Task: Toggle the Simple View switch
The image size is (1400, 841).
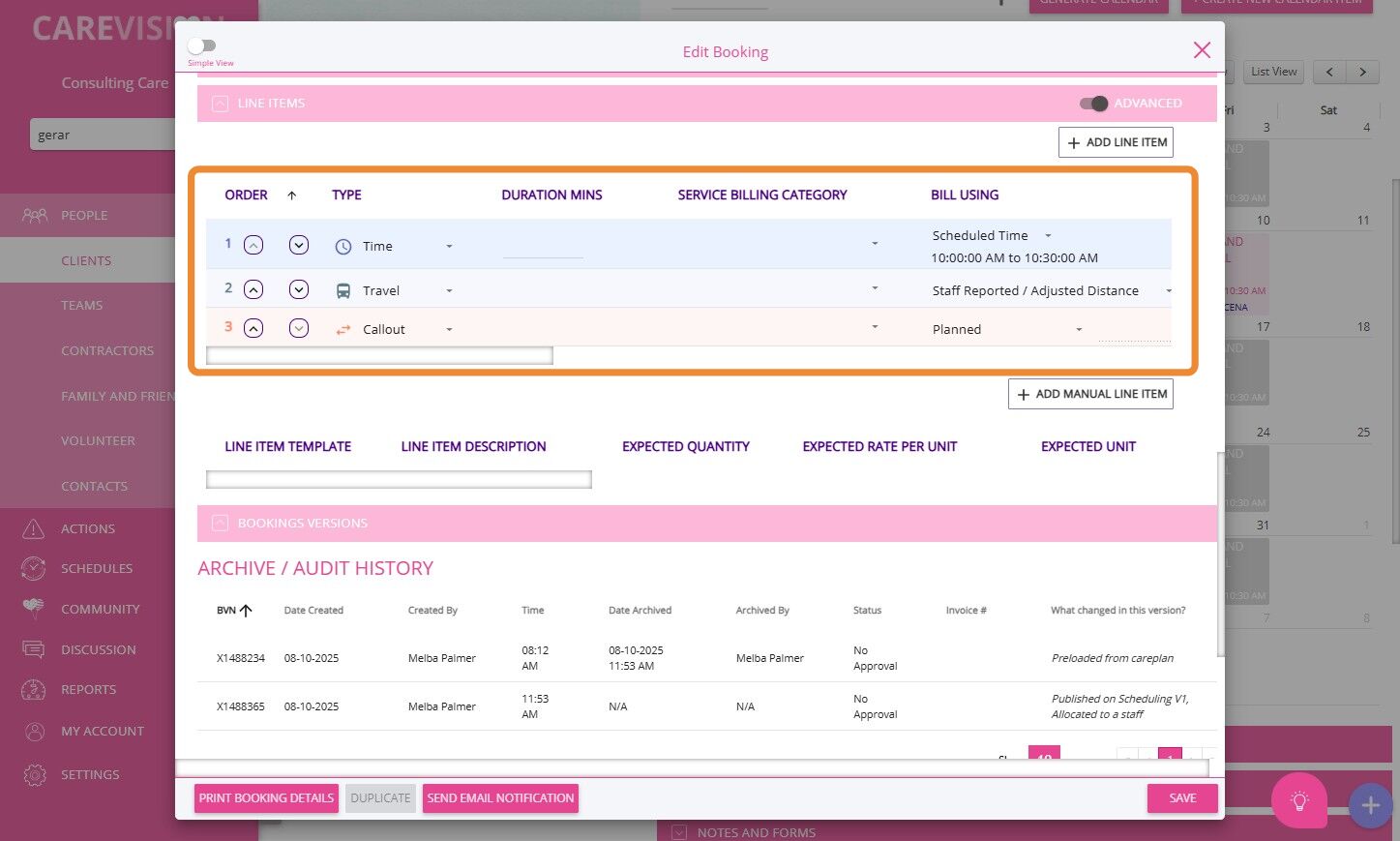Action: pyautogui.click(x=202, y=45)
